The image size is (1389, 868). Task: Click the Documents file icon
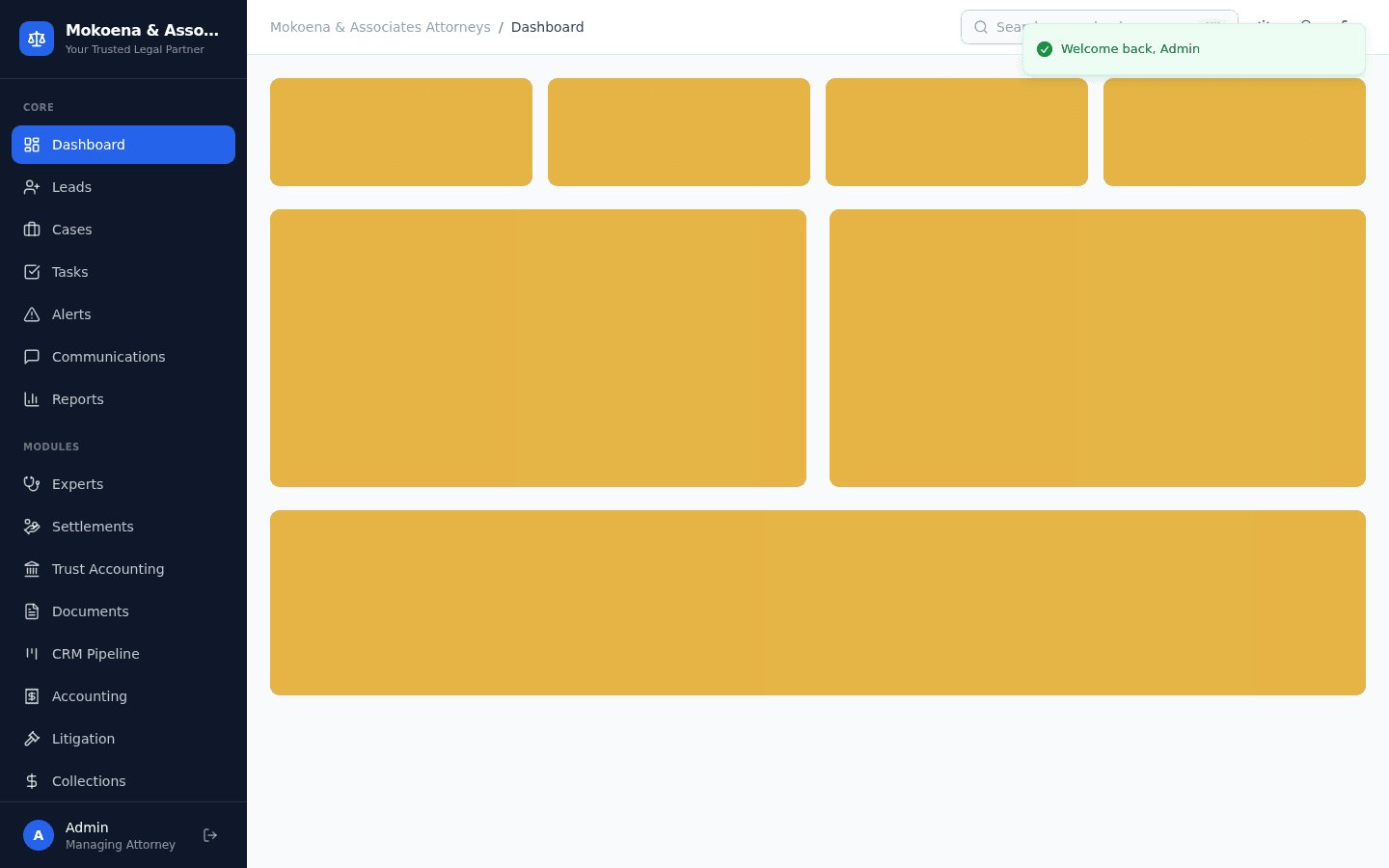tap(32, 611)
